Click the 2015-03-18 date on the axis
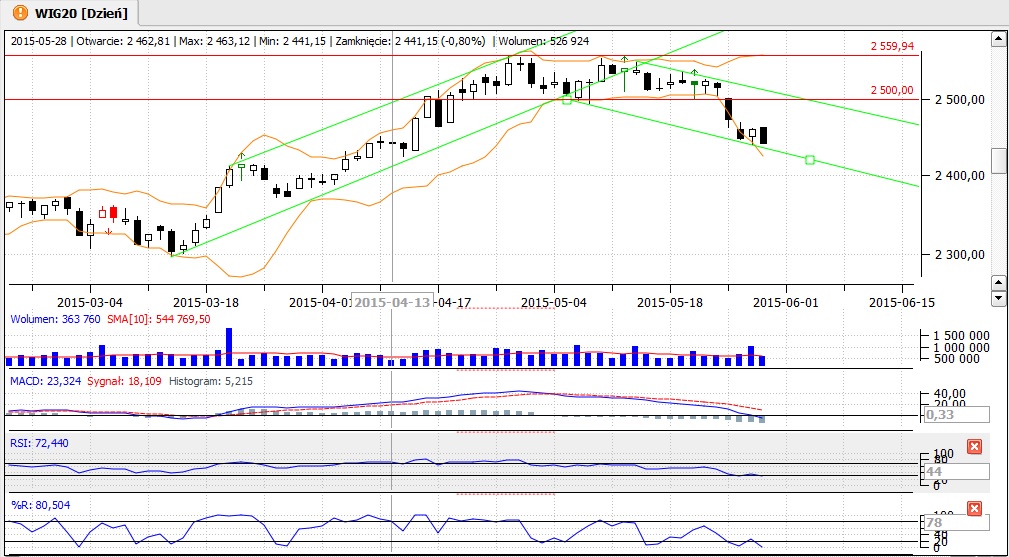 pos(206,302)
